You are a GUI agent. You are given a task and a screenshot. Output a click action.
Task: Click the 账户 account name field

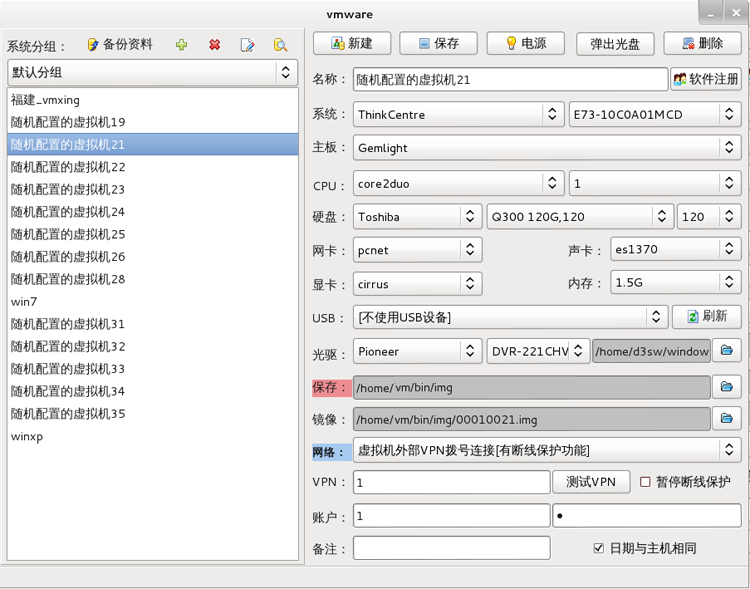[452, 516]
